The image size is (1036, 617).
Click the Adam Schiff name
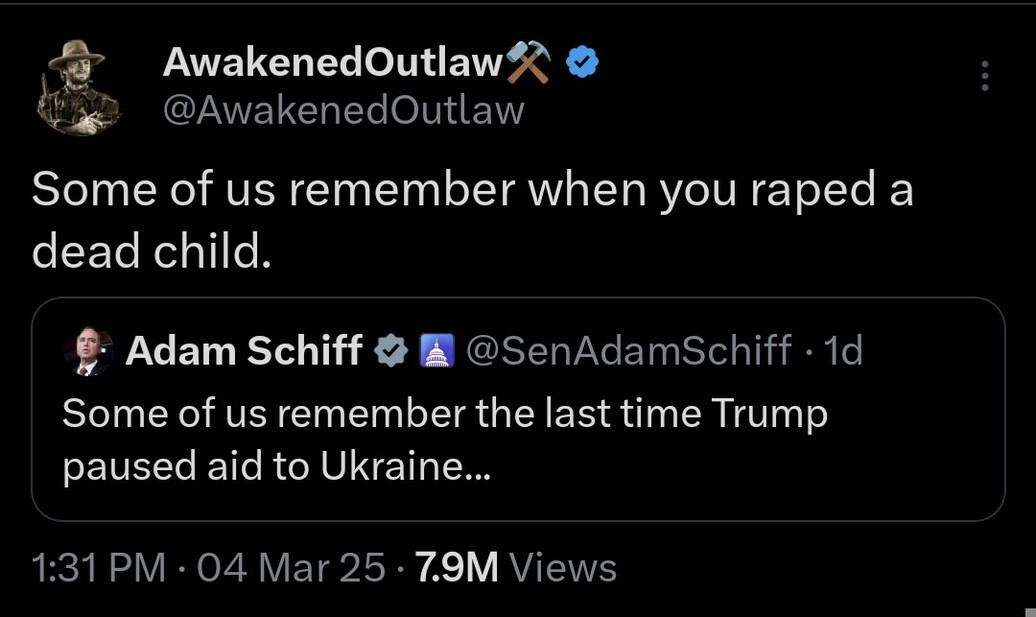coord(244,351)
